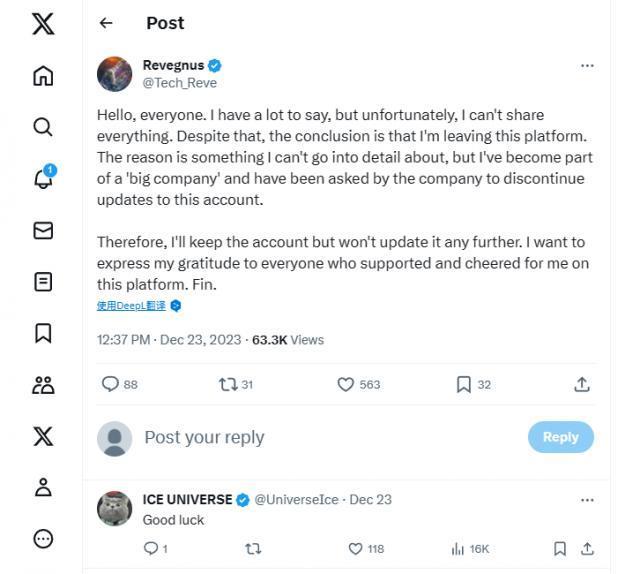Repost the Revegnus post
The width and height of the screenshot is (640, 574).
[228, 384]
